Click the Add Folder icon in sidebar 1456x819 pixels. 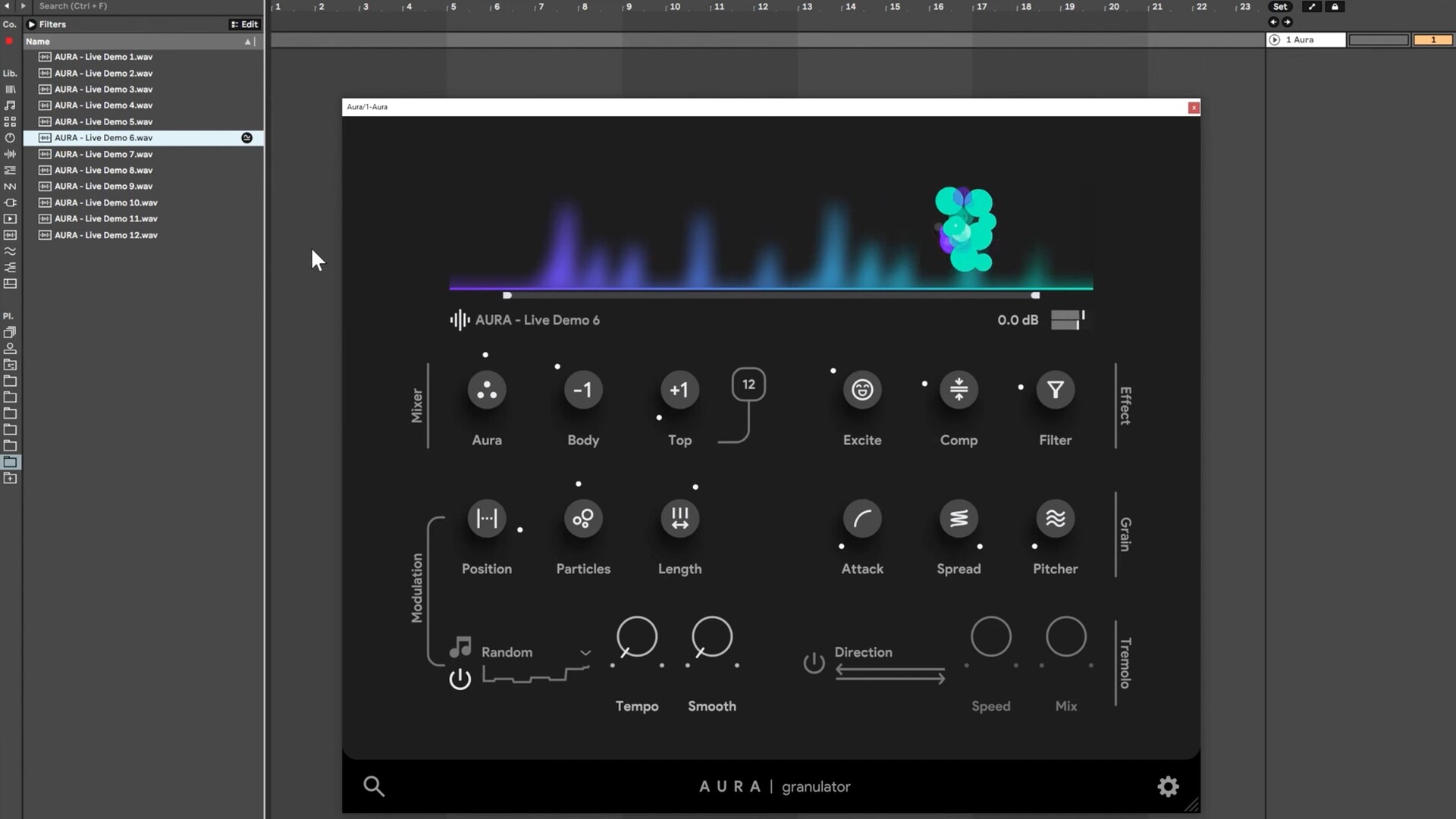tap(10, 479)
